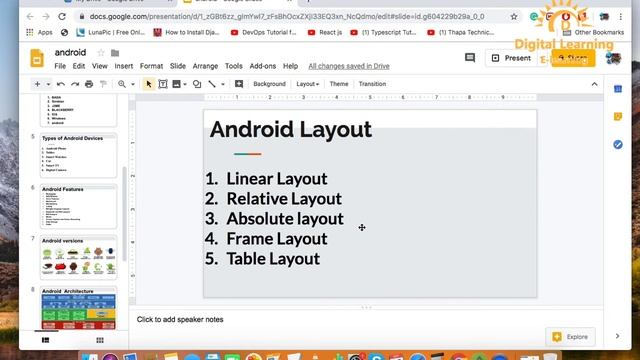Select the Types of Android Devices slide thumbnail

pyautogui.click(x=78, y=155)
